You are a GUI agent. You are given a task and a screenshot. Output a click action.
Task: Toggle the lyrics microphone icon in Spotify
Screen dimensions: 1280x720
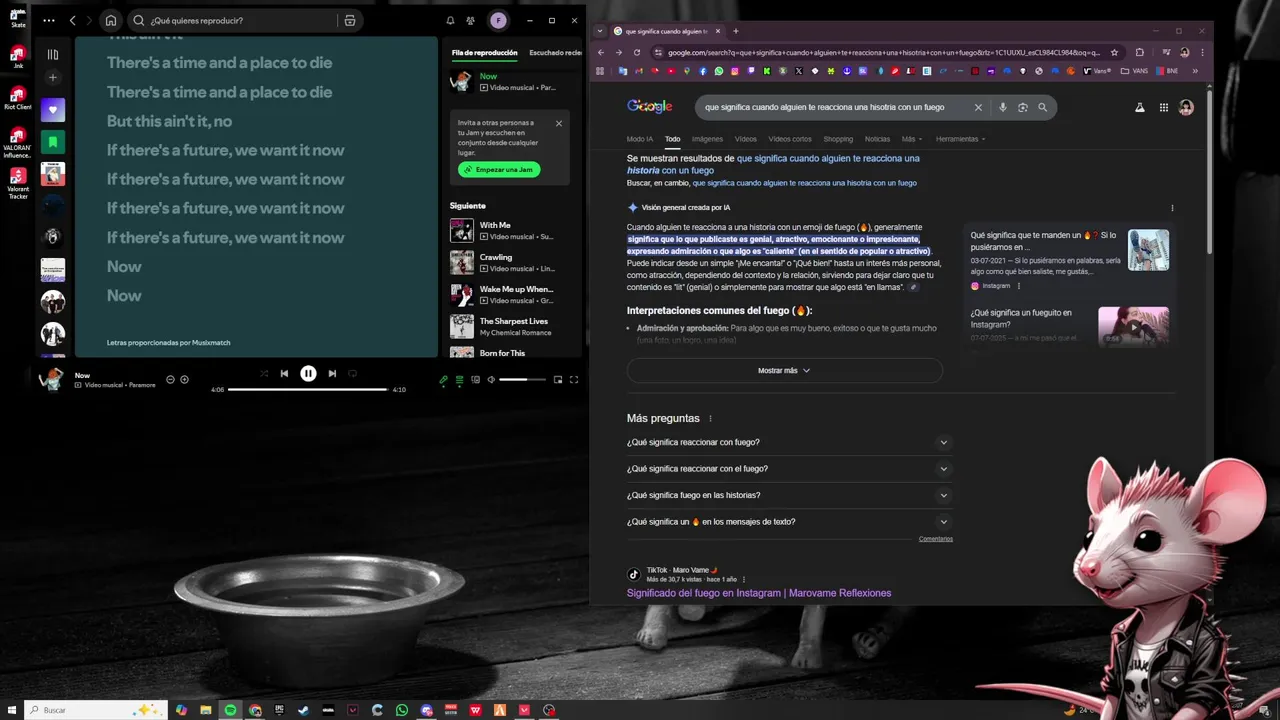(x=444, y=380)
